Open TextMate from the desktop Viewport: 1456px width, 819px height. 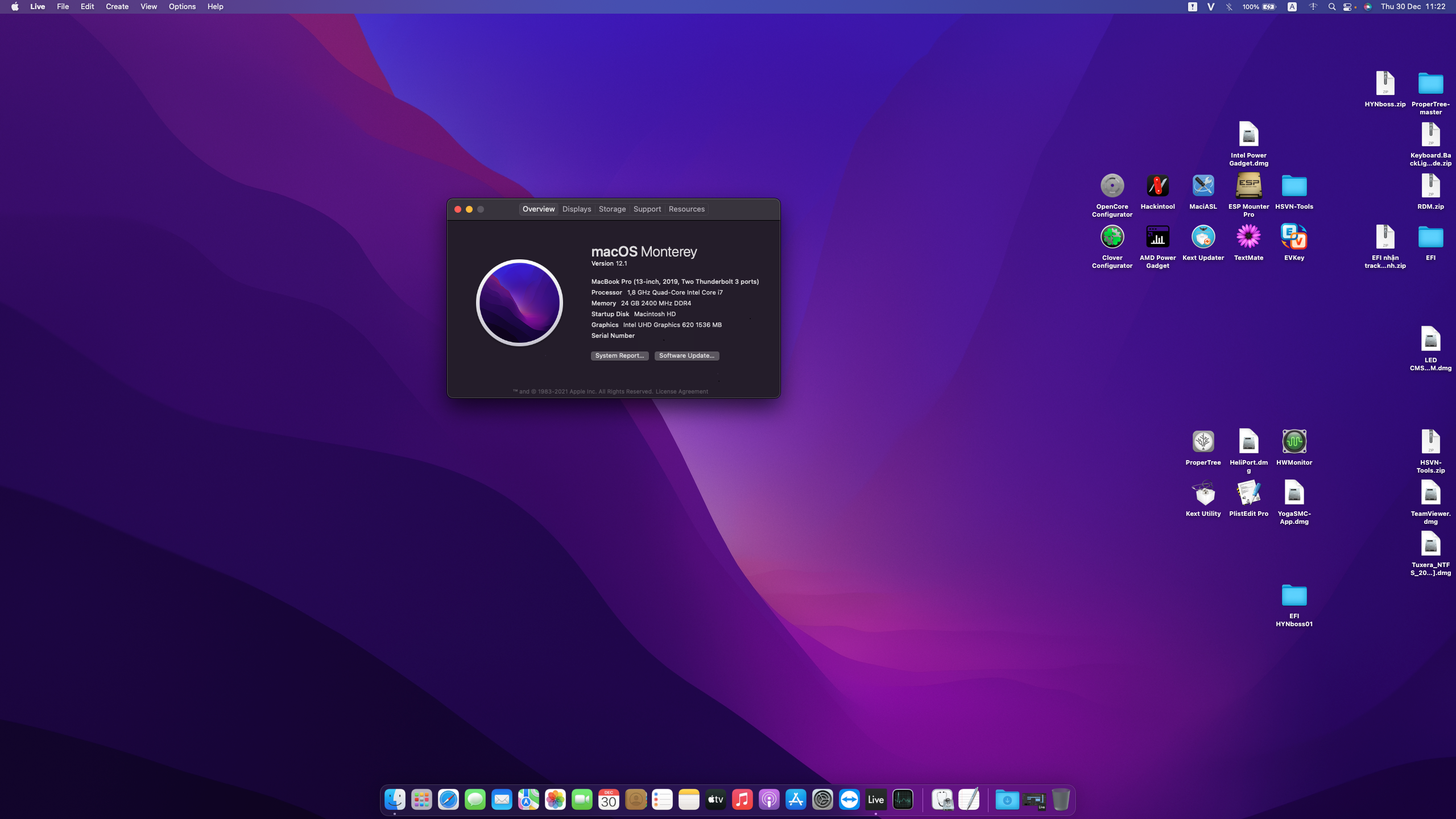pos(1248,237)
